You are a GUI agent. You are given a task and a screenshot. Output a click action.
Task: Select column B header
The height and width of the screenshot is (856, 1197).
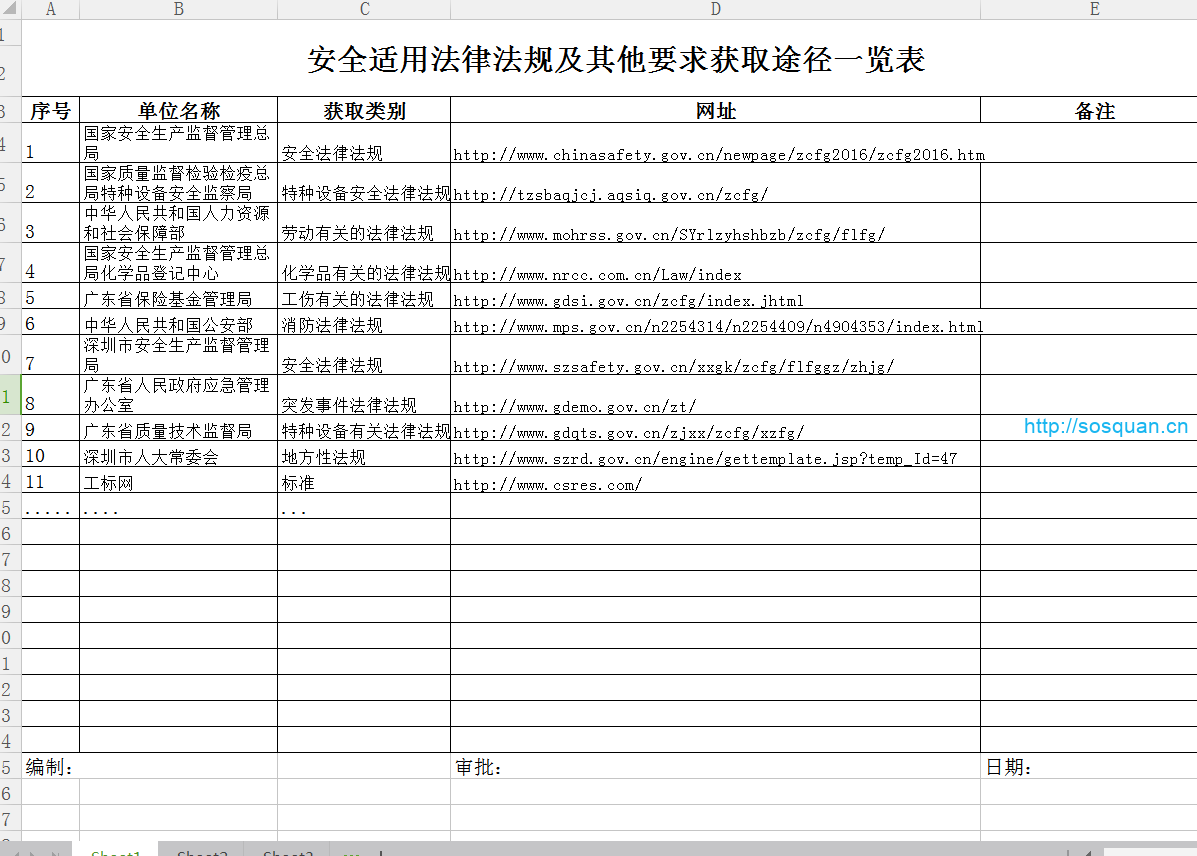tap(178, 9)
